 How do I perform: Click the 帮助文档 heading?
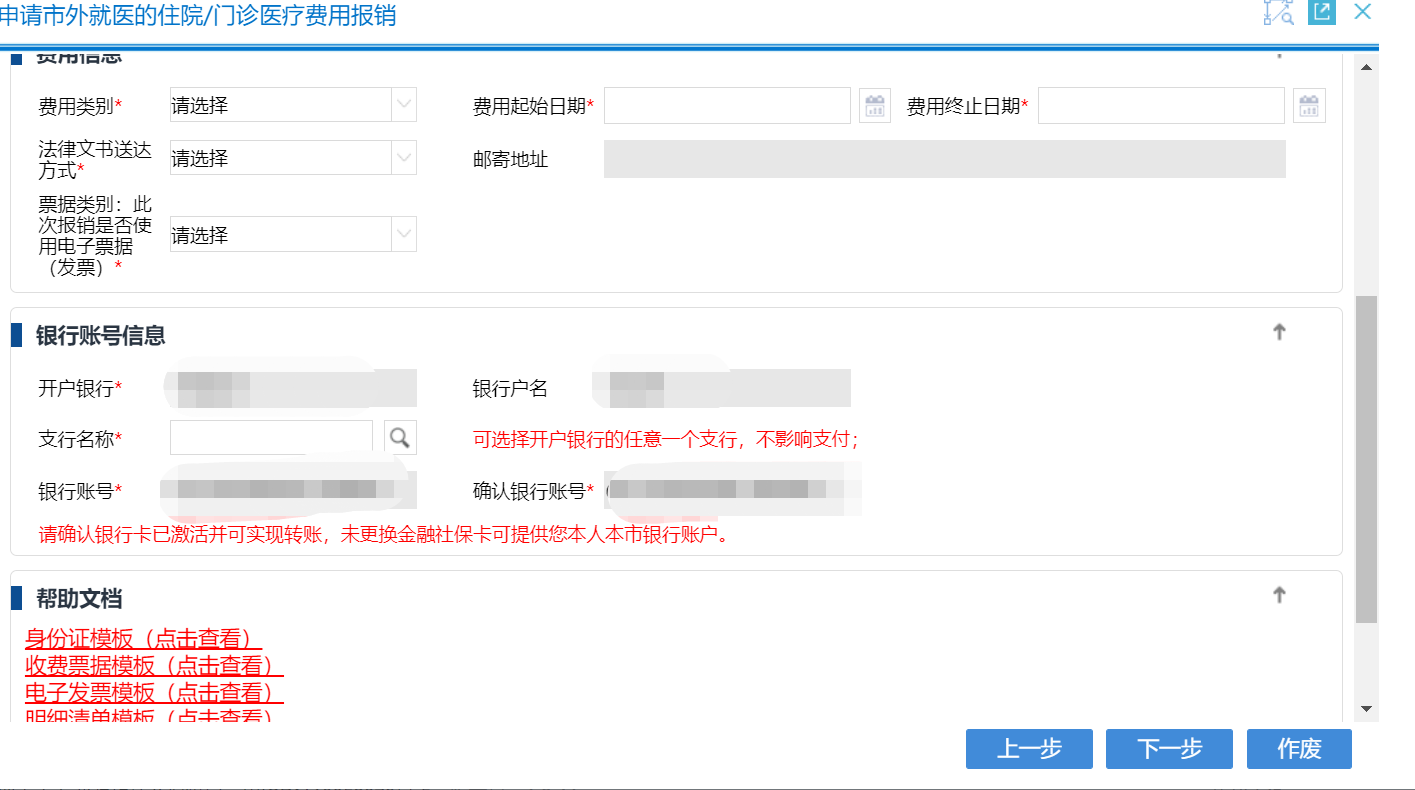click(x=79, y=598)
